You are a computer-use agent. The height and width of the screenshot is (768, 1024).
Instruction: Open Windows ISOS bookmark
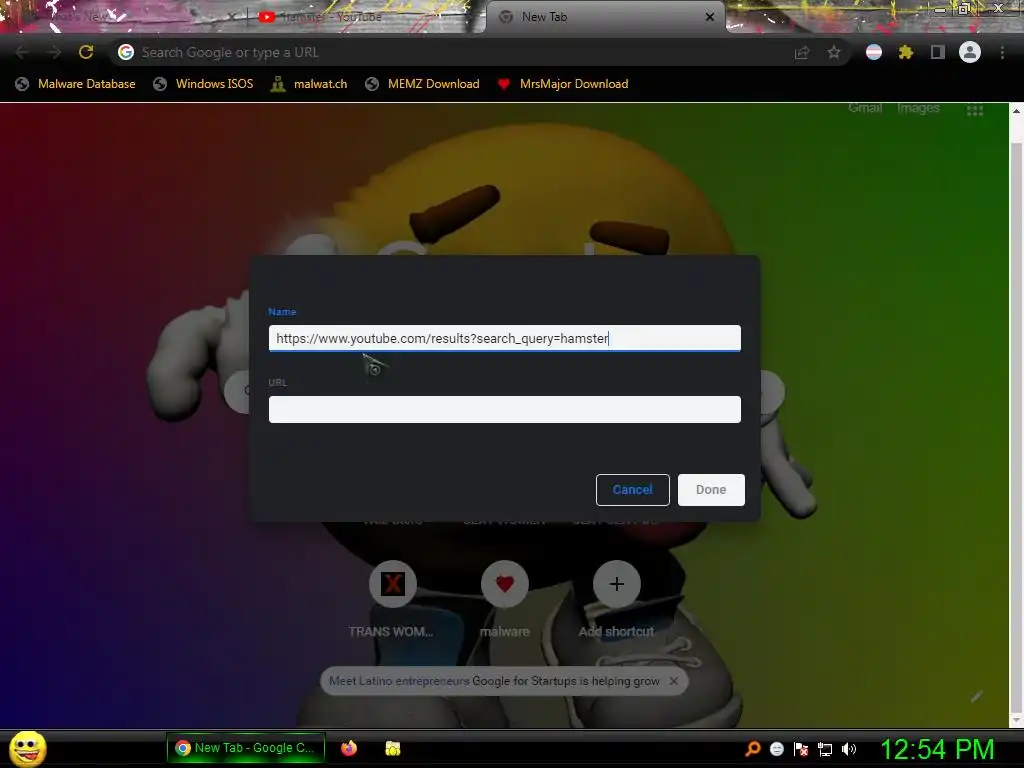pyautogui.click(x=203, y=84)
